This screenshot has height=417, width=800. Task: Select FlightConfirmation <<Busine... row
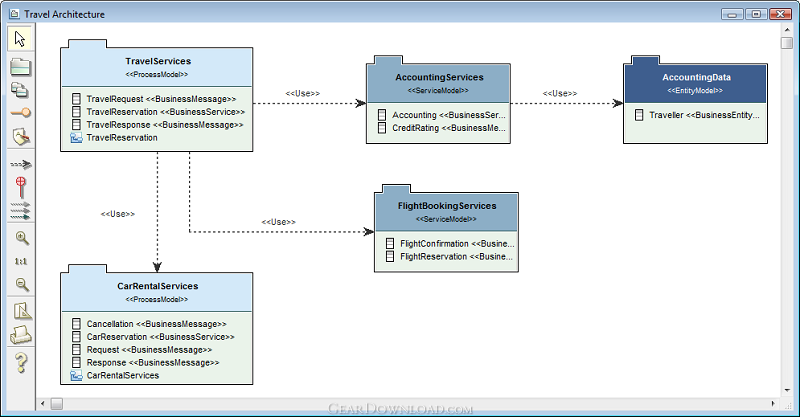450,243
